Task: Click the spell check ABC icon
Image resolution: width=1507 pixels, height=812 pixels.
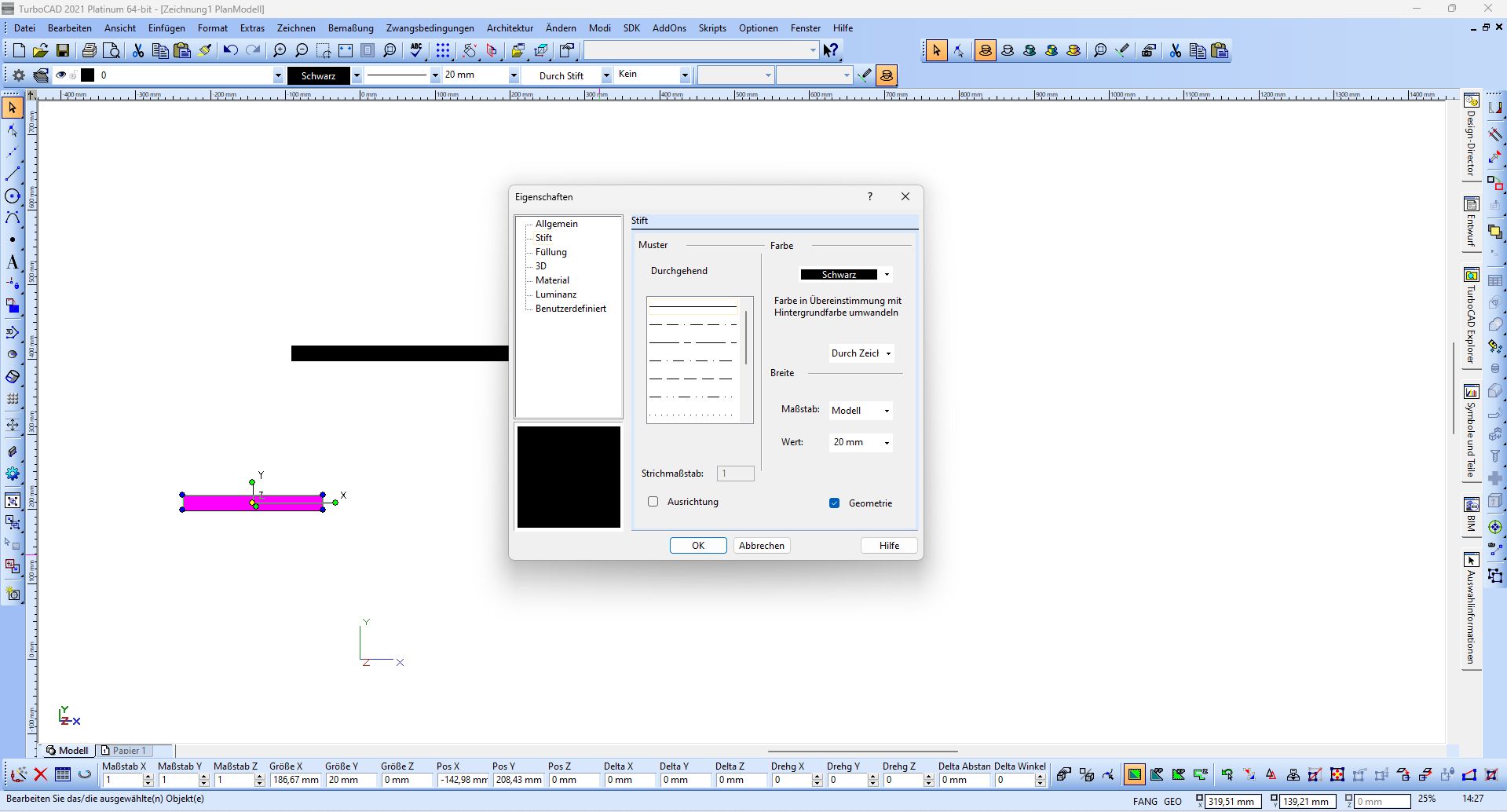Action: coord(416,51)
